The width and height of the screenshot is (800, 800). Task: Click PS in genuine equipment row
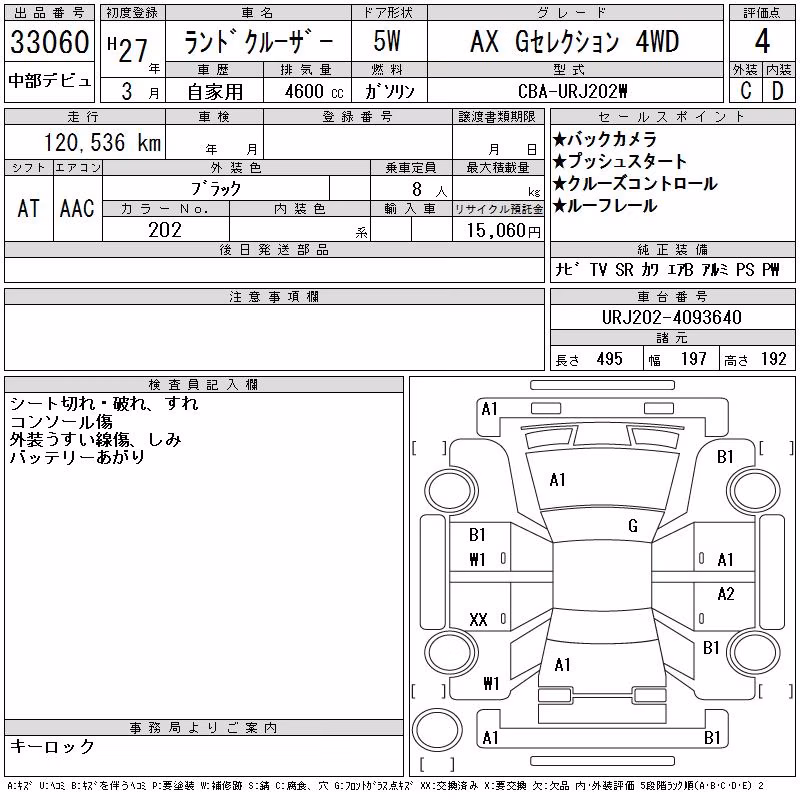click(745, 269)
